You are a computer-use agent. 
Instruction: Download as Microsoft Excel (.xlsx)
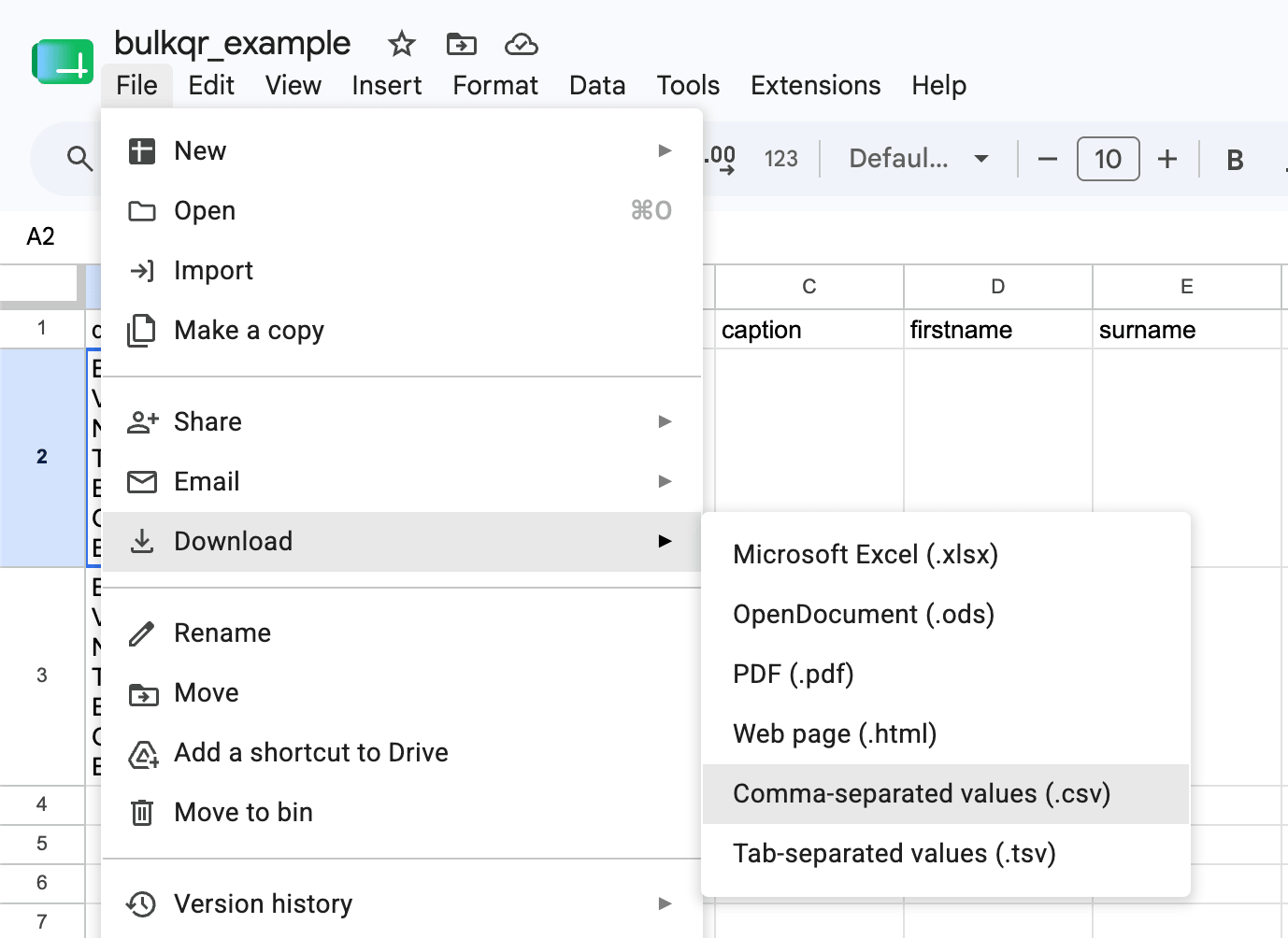pos(946,554)
